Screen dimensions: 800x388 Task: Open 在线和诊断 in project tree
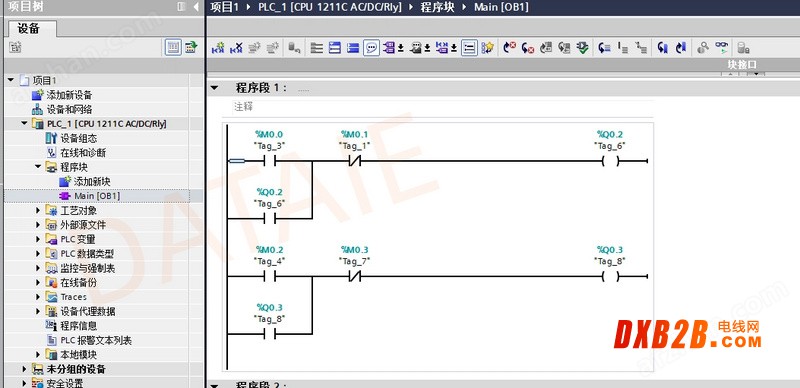(83, 153)
